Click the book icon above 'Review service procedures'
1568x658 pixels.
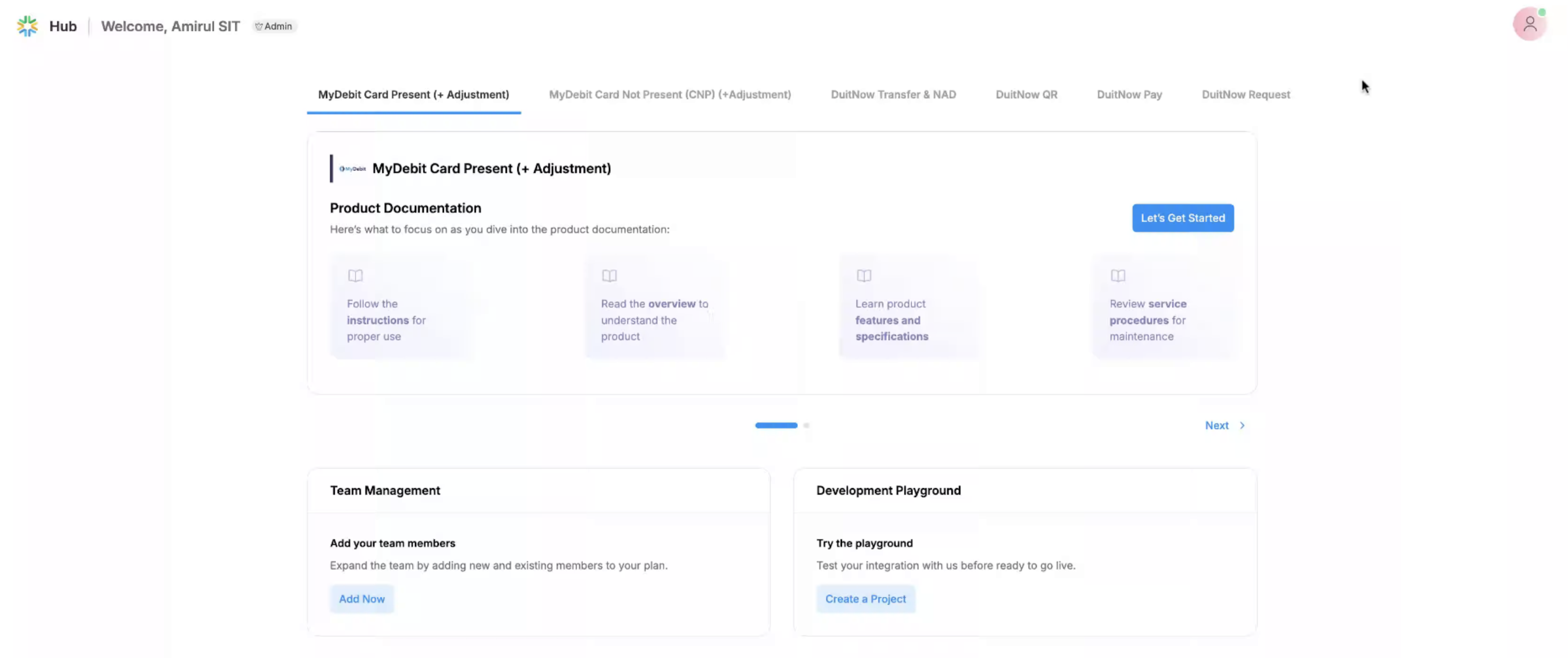coord(1118,276)
